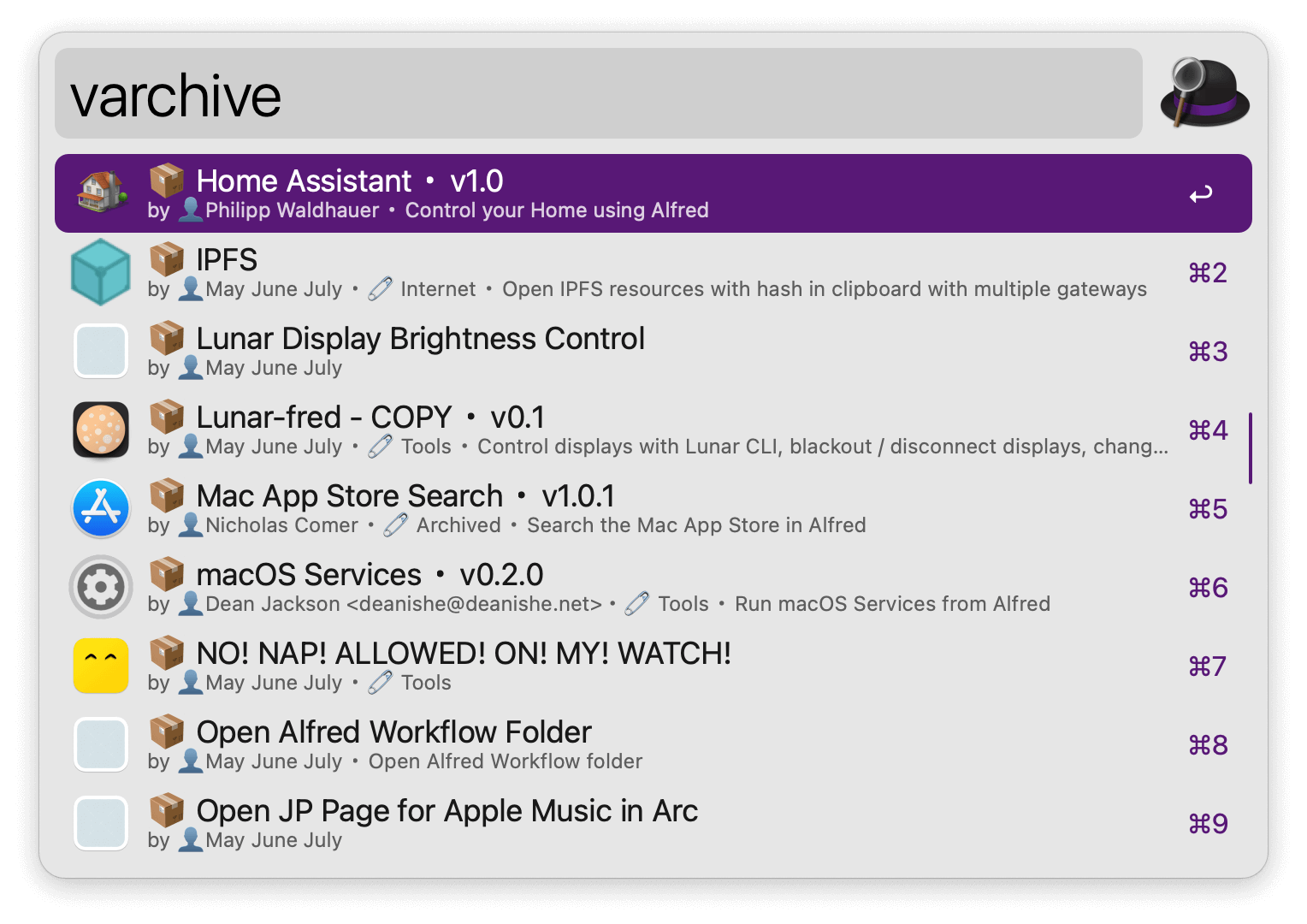This screenshot has height=924, width=1307.
Task: Choose Lunar Display Brightness Control result
Action: coord(653,351)
